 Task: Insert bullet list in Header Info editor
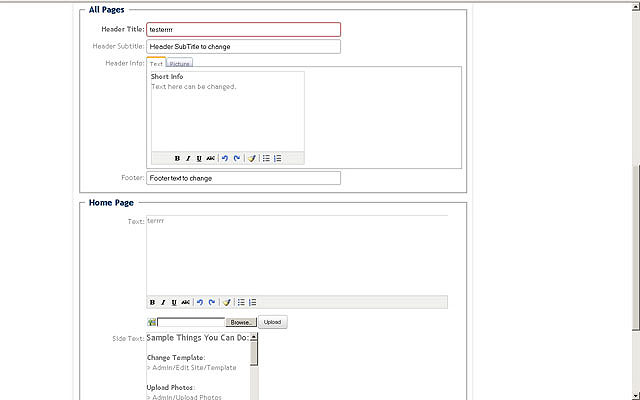coord(266,158)
